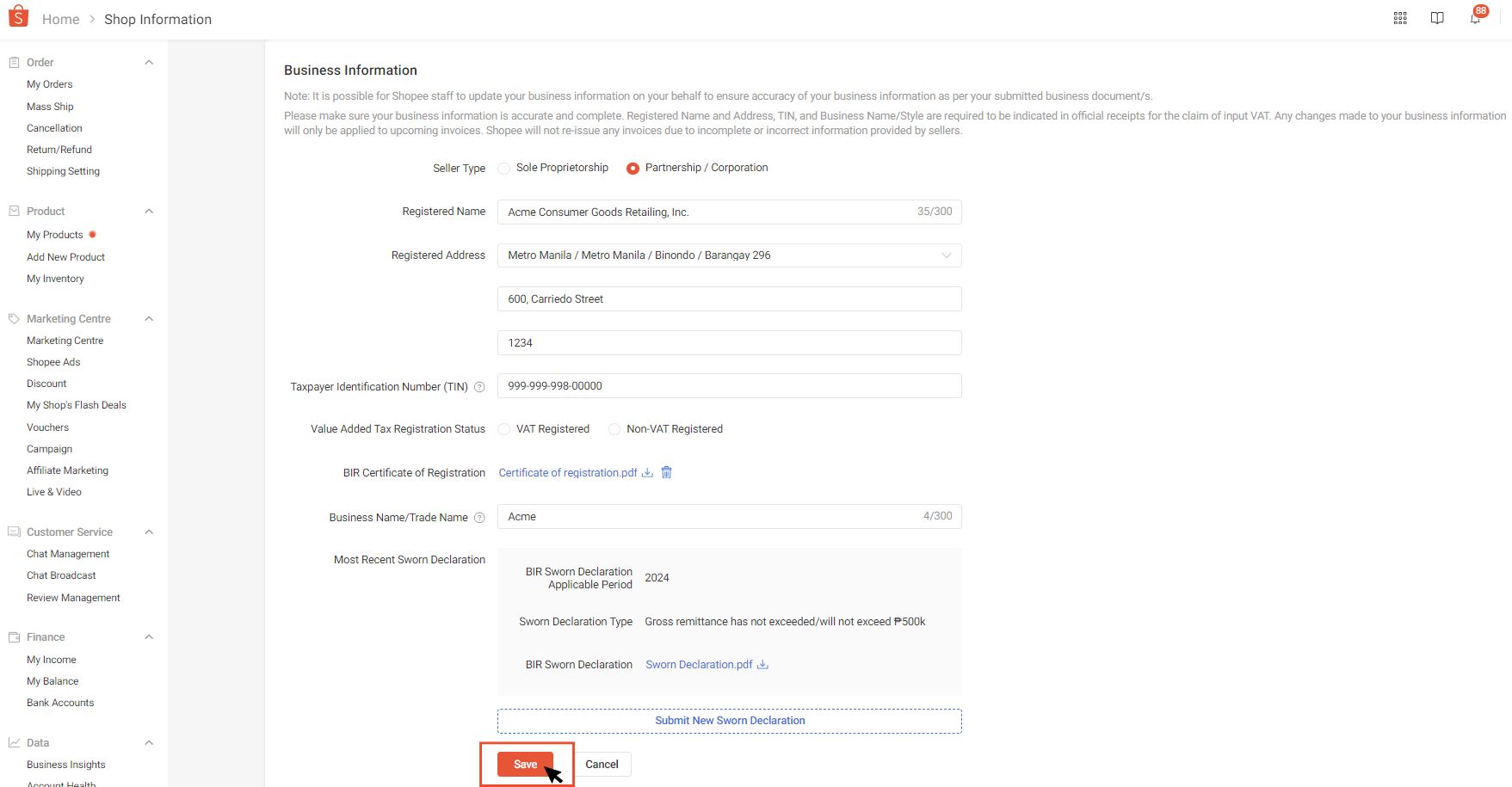Delete the BIR Certificate using trash icon
1512x787 pixels.
click(666, 472)
